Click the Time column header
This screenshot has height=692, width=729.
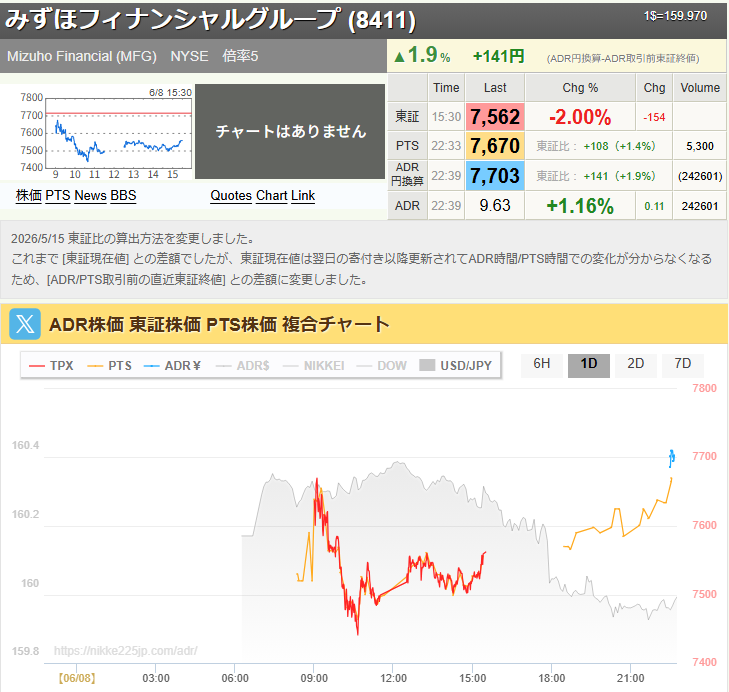click(x=446, y=87)
